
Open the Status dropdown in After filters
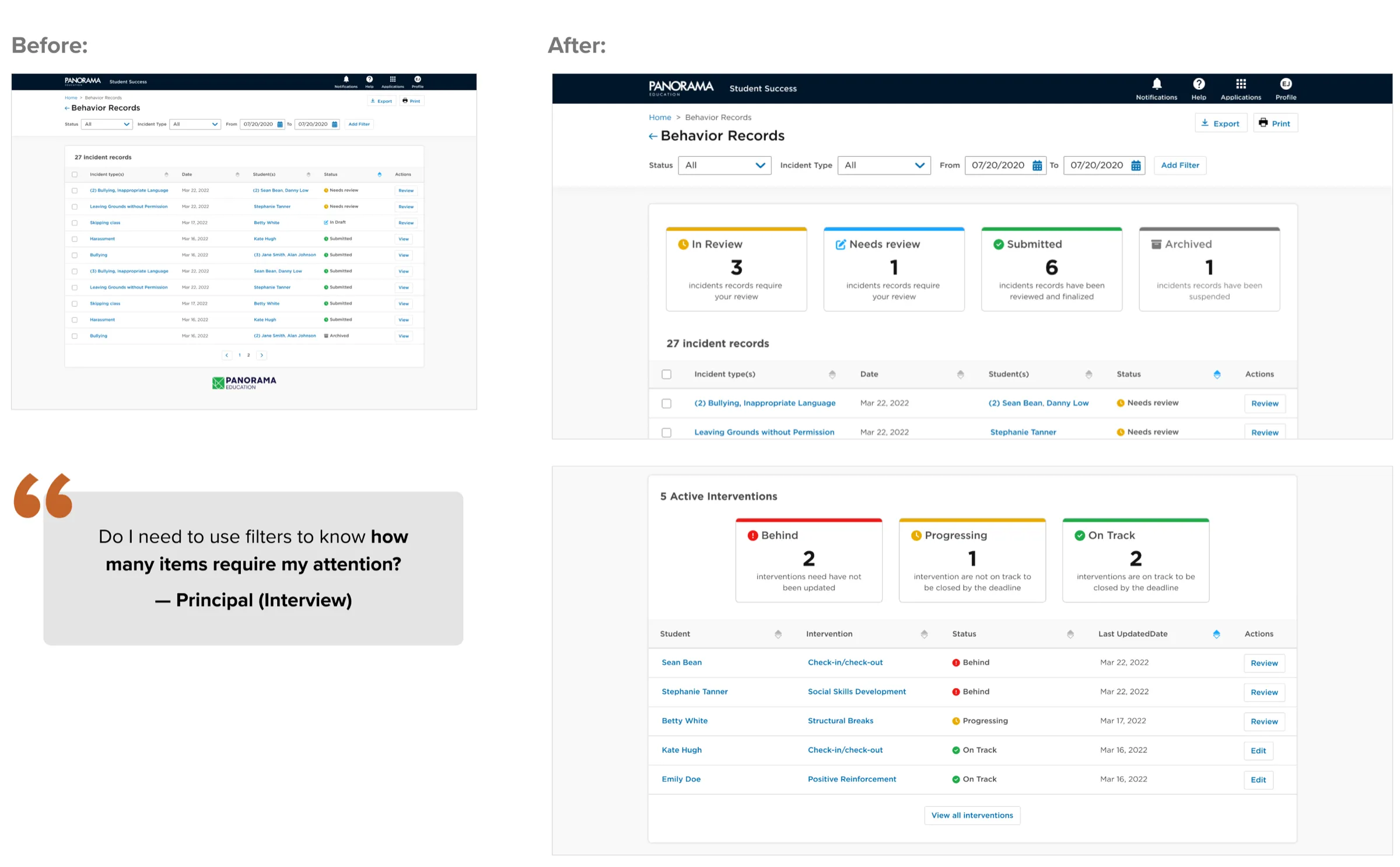tap(724, 166)
